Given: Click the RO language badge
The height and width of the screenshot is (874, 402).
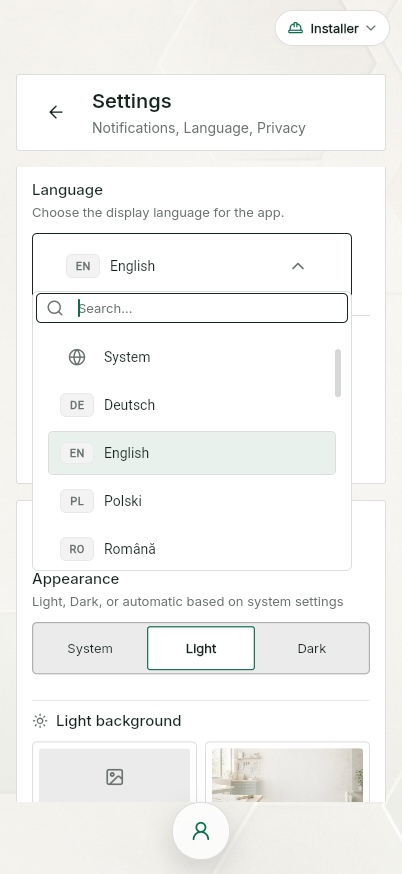Looking at the screenshot, I should coord(77,549).
